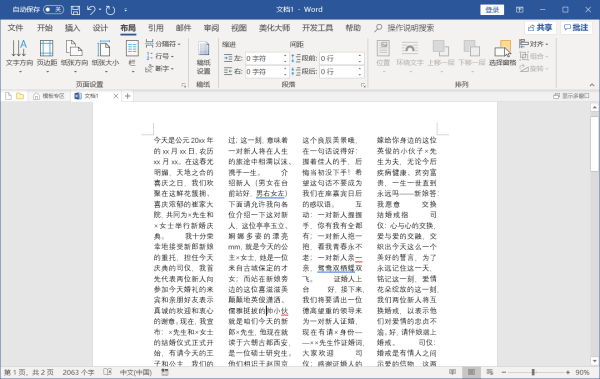
Task: Increase left indent with stepper arrow
Action: point(285,56)
